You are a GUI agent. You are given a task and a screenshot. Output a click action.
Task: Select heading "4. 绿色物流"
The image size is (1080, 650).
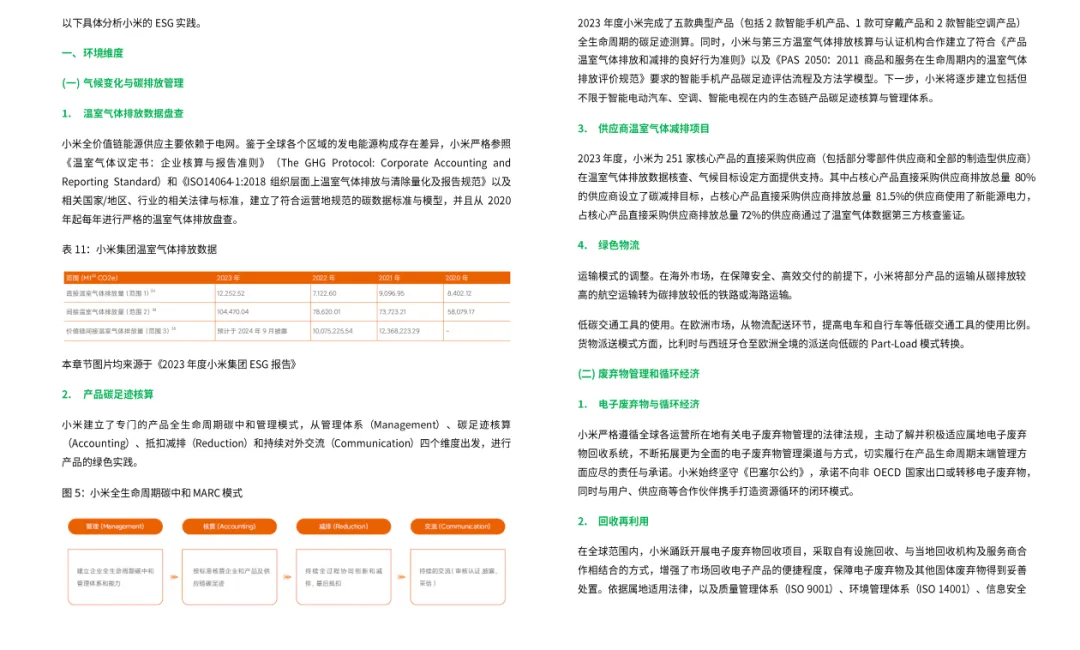[608, 245]
